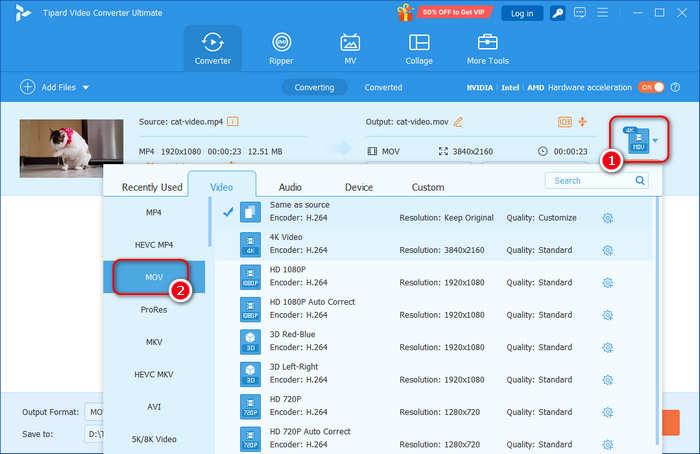Viewport: 700px width, 454px height.
Task: Click the Add Files plus icon
Action: (27, 87)
